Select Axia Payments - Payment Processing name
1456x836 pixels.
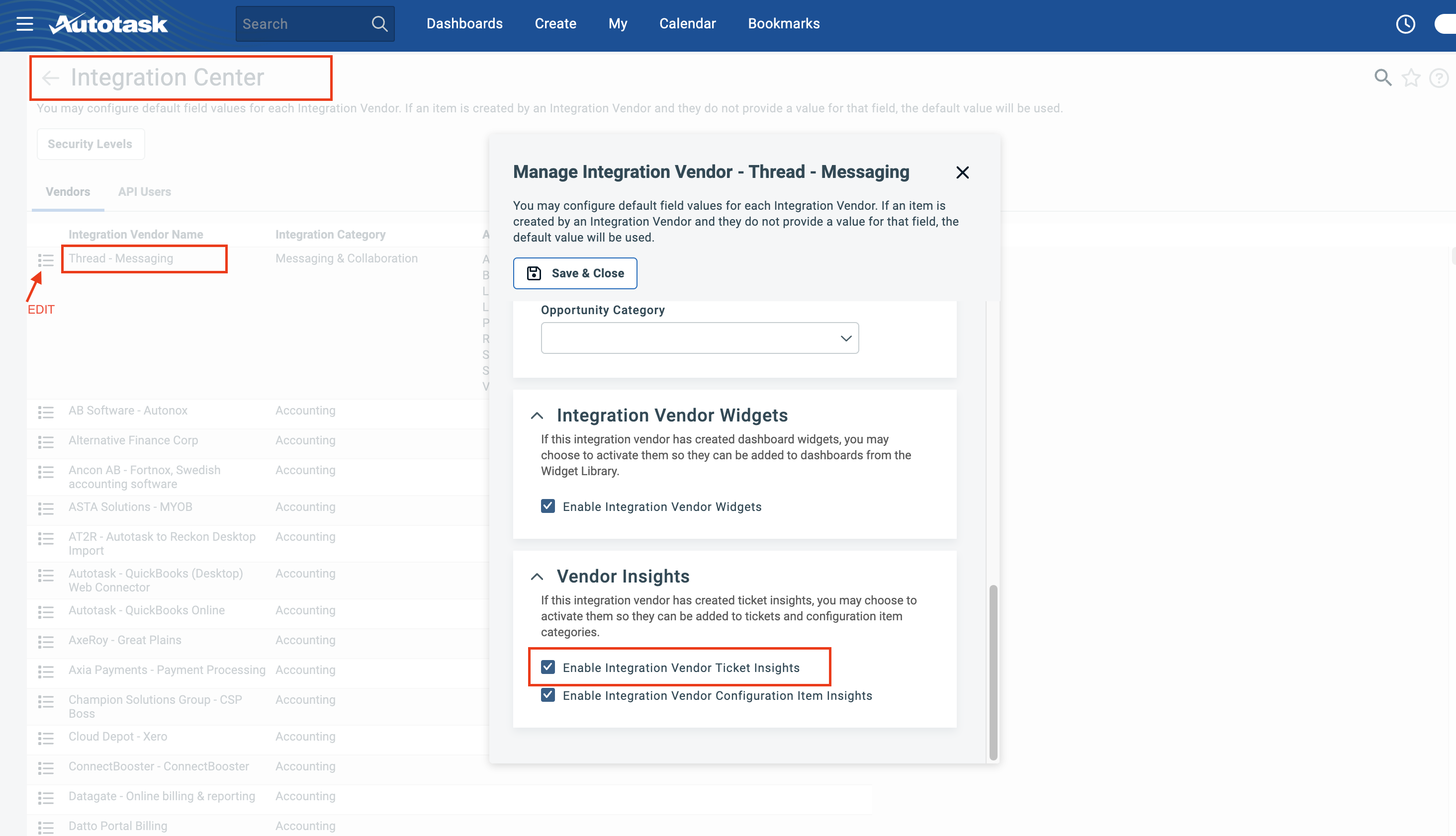pyautogui.click(x=167, y=670)
